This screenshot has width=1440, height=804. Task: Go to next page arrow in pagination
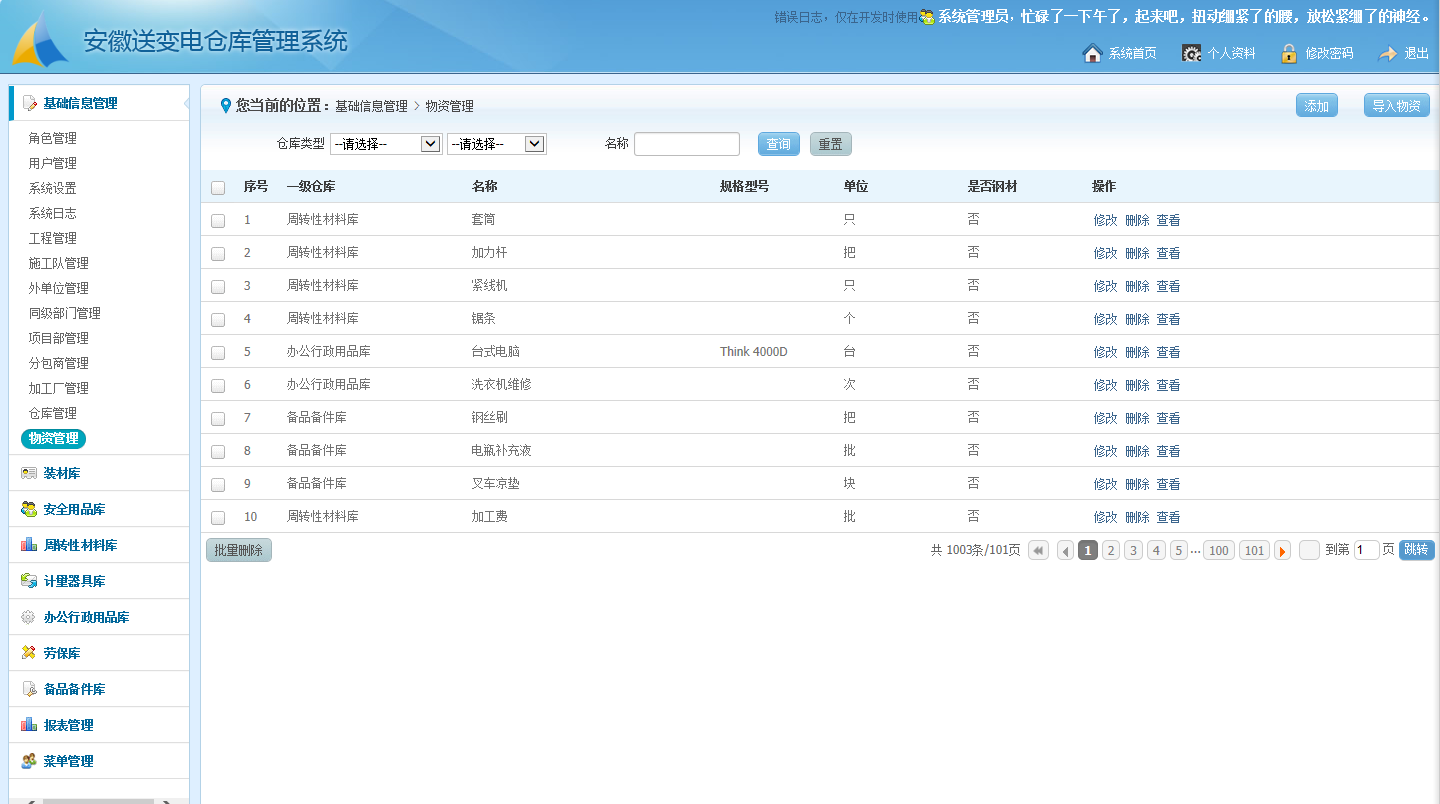click(1282, 550)
